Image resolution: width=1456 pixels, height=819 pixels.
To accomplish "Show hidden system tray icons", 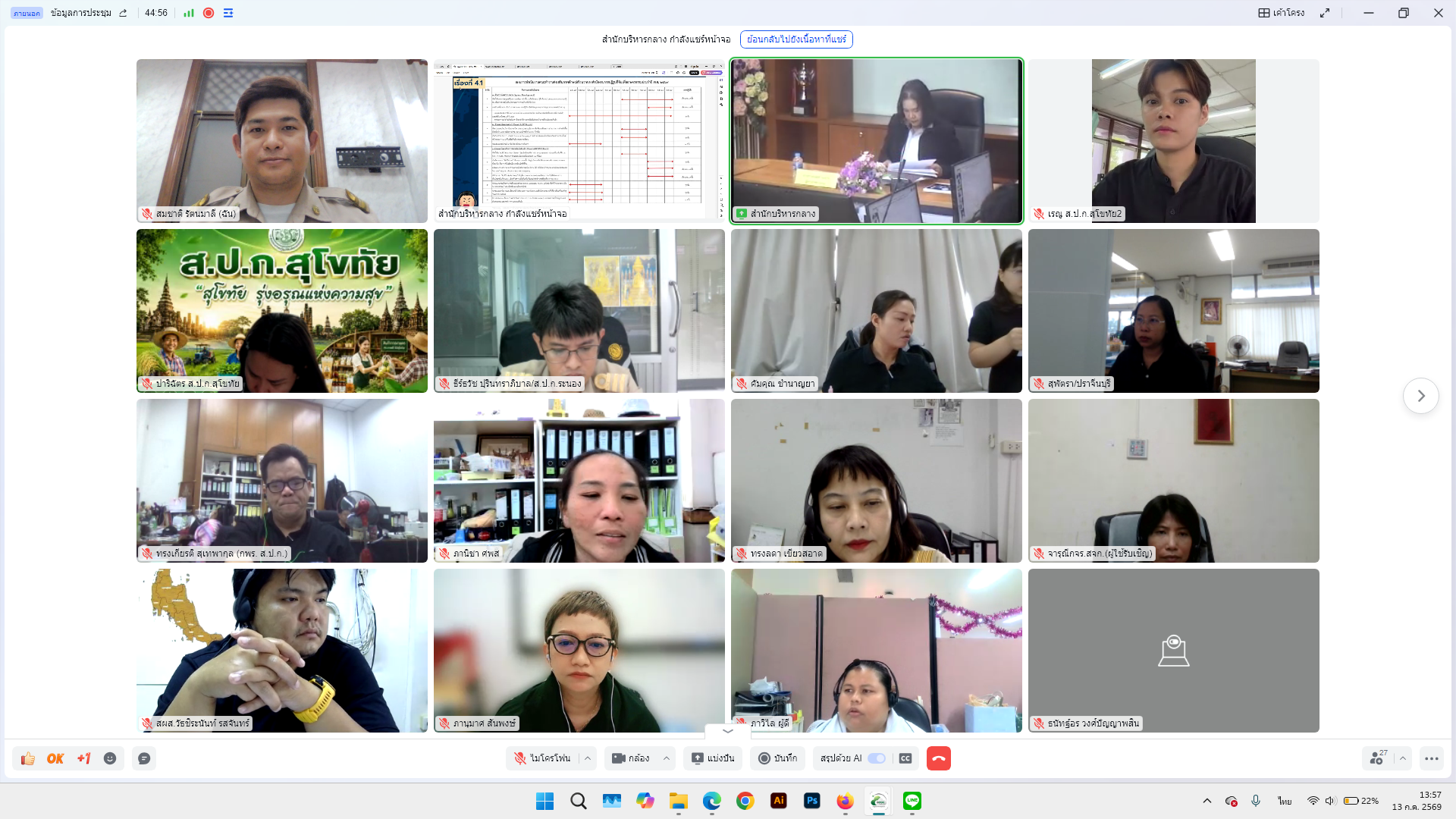I will pos(1207,801).
